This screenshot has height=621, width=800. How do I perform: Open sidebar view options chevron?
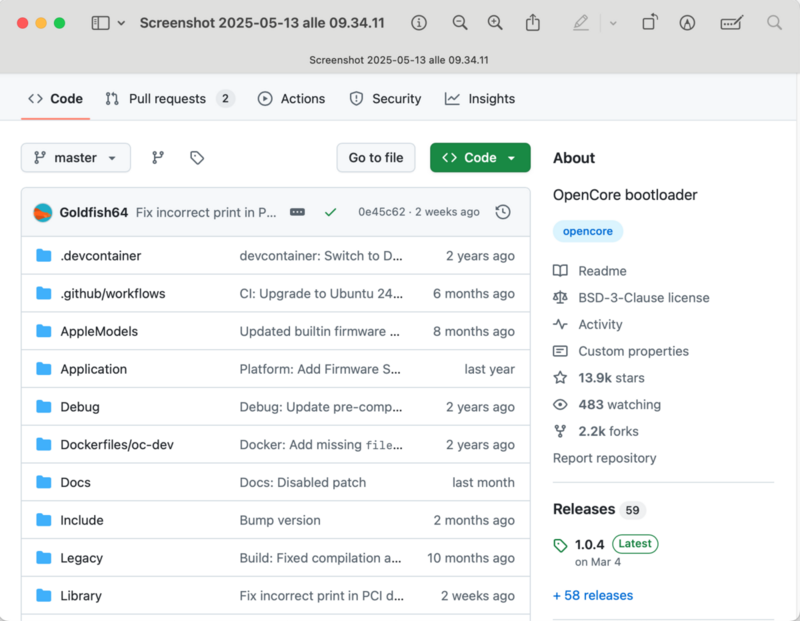(121, 23)
